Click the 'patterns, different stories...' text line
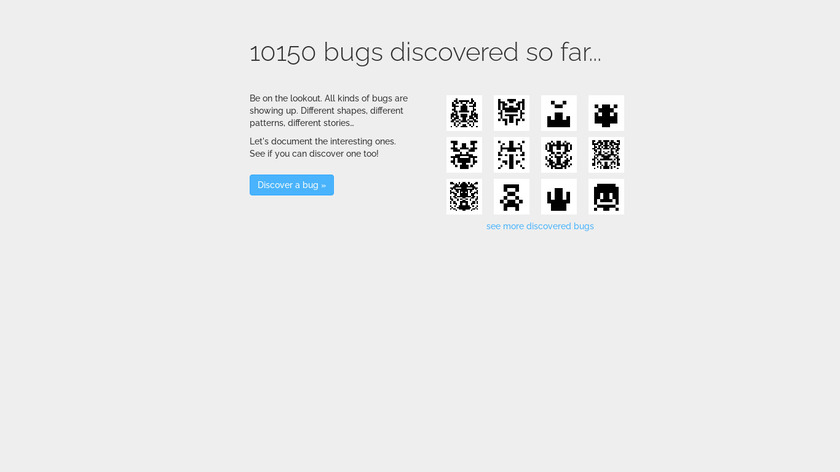The width and height of the screenshot is (840, 472). 302,123
